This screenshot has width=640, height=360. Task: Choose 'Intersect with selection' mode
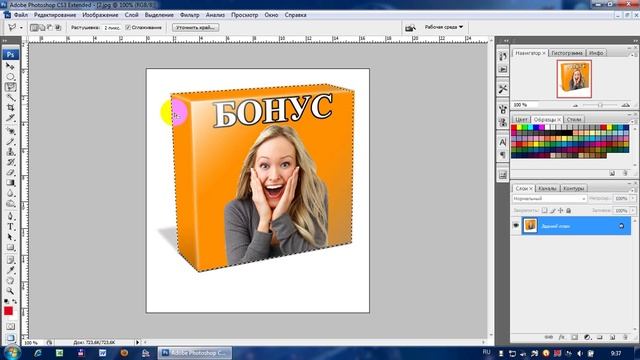[58, 27]
